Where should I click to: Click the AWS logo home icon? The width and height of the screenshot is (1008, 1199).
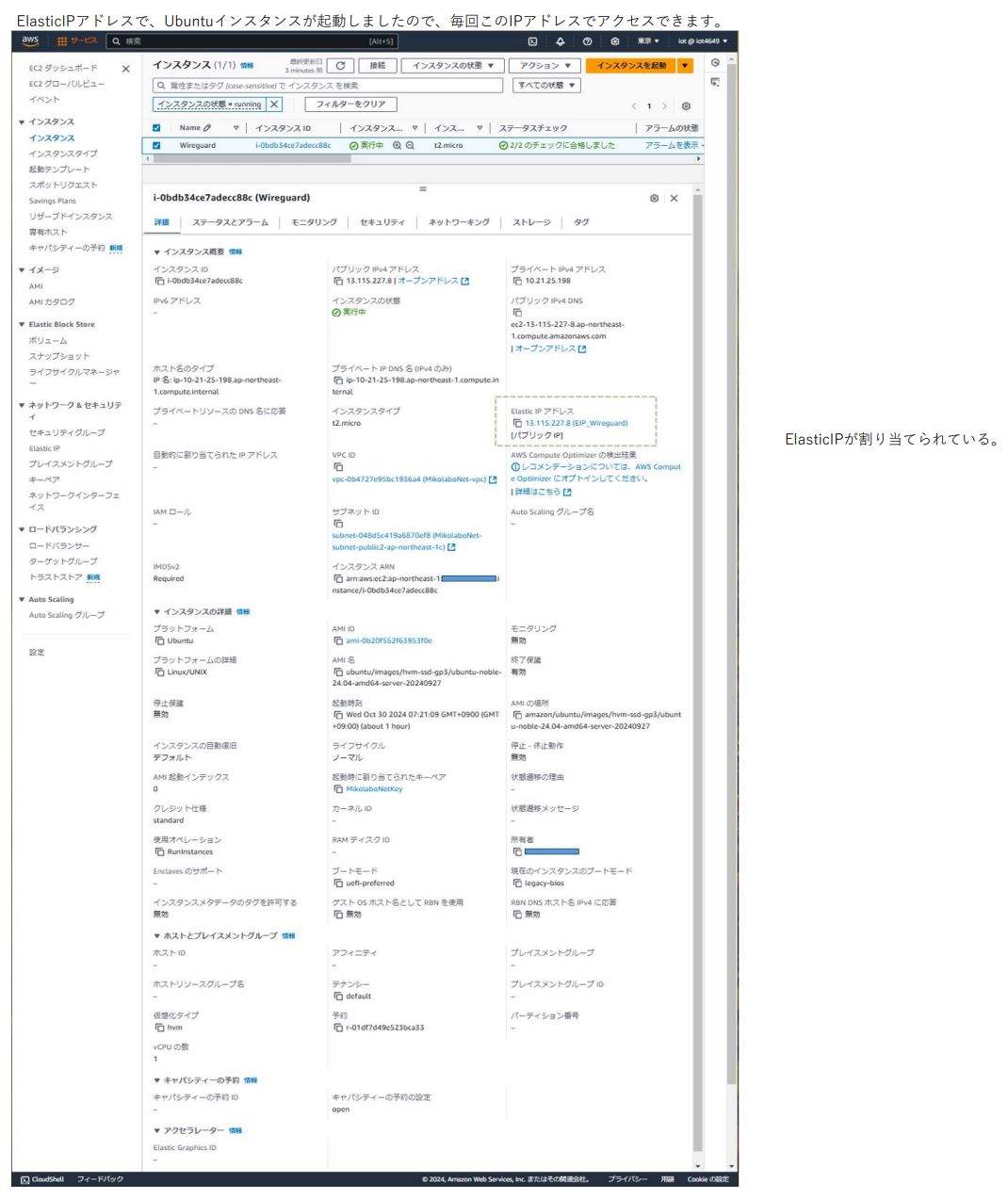pyautogui.click(x=30, y=41)
